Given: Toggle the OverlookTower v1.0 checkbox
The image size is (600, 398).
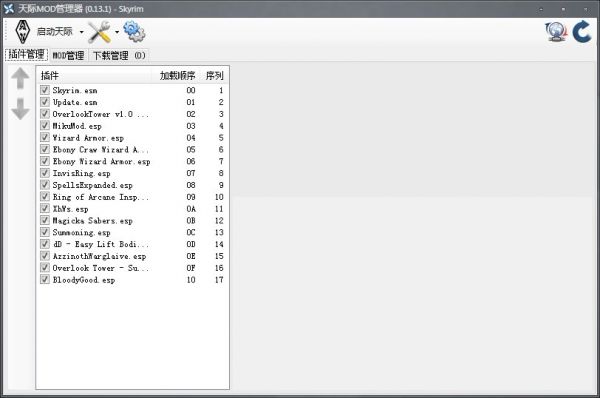Looking at the screenshot, I should (45, 114).
